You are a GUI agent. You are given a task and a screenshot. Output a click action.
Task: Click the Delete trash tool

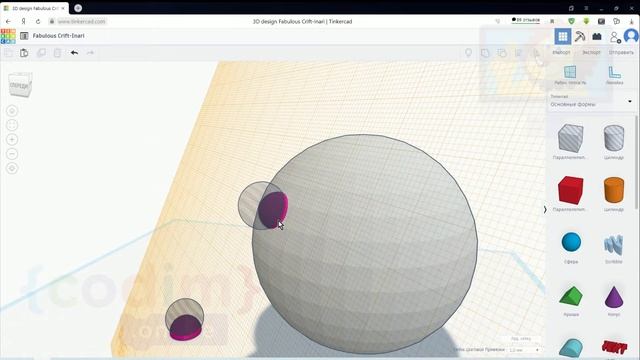click(x=58, y=53)
